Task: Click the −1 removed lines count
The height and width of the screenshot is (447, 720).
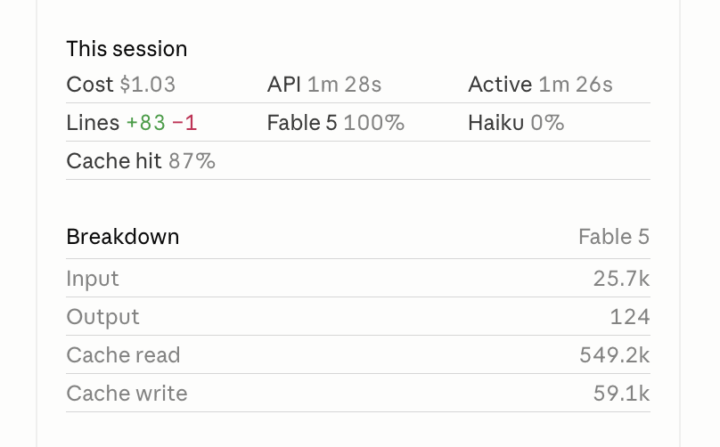Action: tap(184, 123)
